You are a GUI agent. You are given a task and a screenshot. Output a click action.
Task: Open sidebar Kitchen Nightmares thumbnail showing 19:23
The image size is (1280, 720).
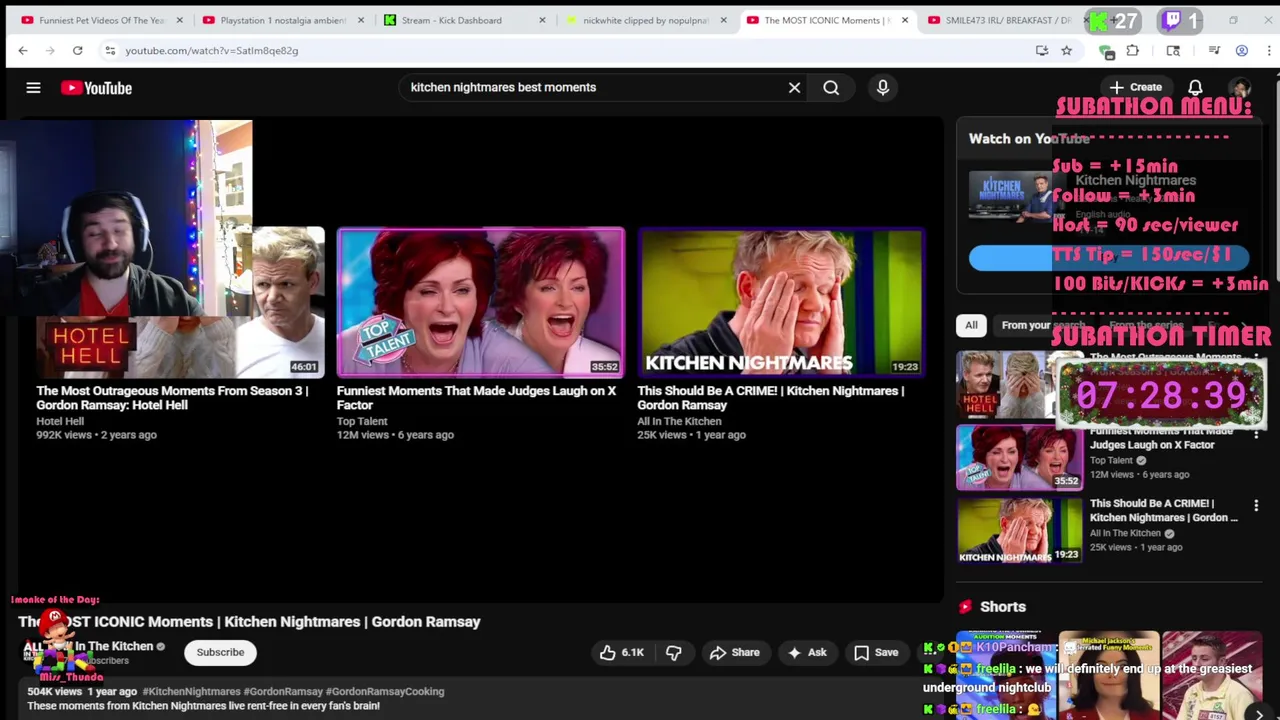tap(1019, 530)
